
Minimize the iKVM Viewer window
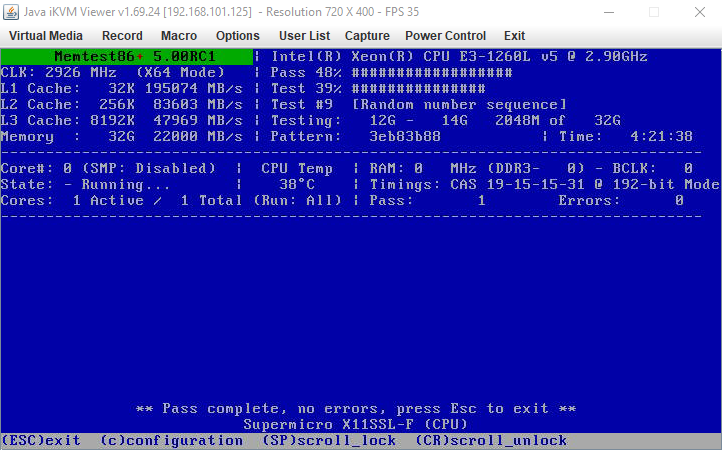tap(606, 12)
